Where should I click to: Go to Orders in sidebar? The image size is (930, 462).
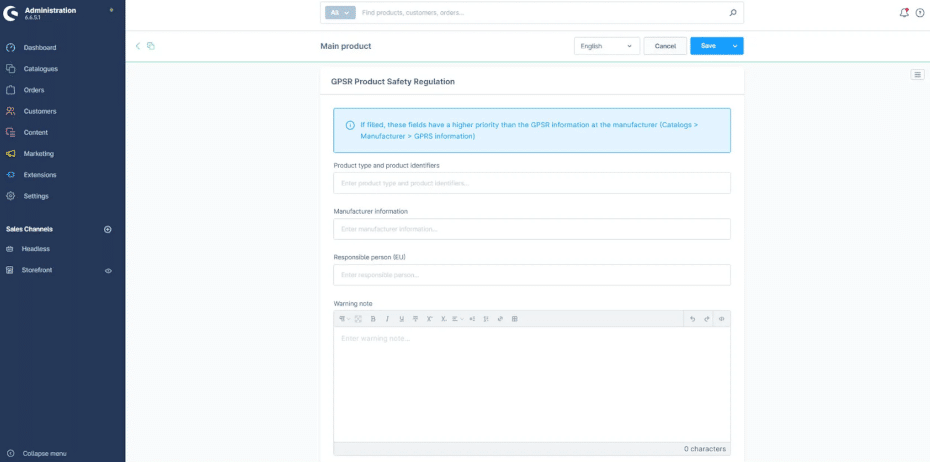tap(34, 90)
